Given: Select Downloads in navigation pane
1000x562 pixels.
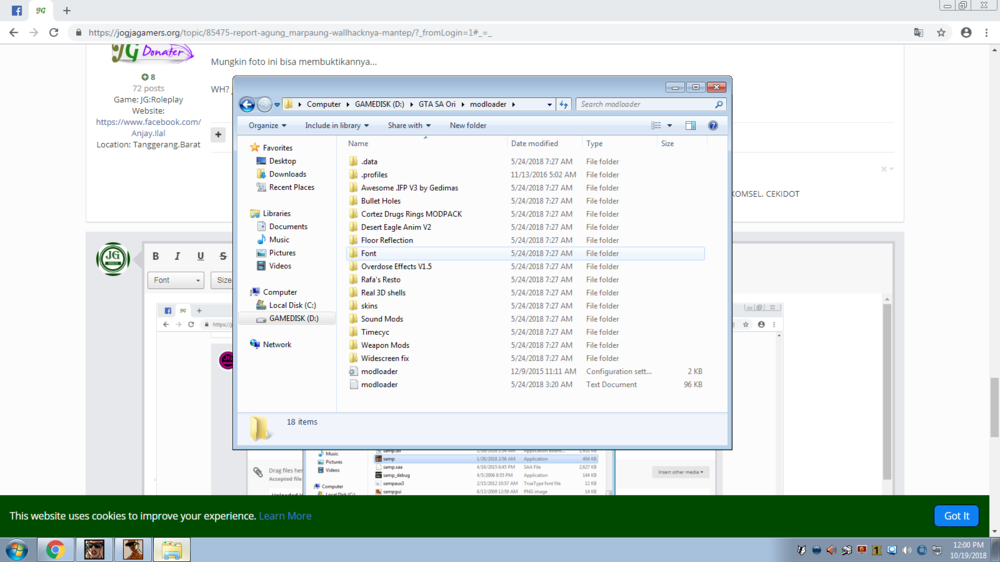Looking at the screenshot, I should (287, 174).
